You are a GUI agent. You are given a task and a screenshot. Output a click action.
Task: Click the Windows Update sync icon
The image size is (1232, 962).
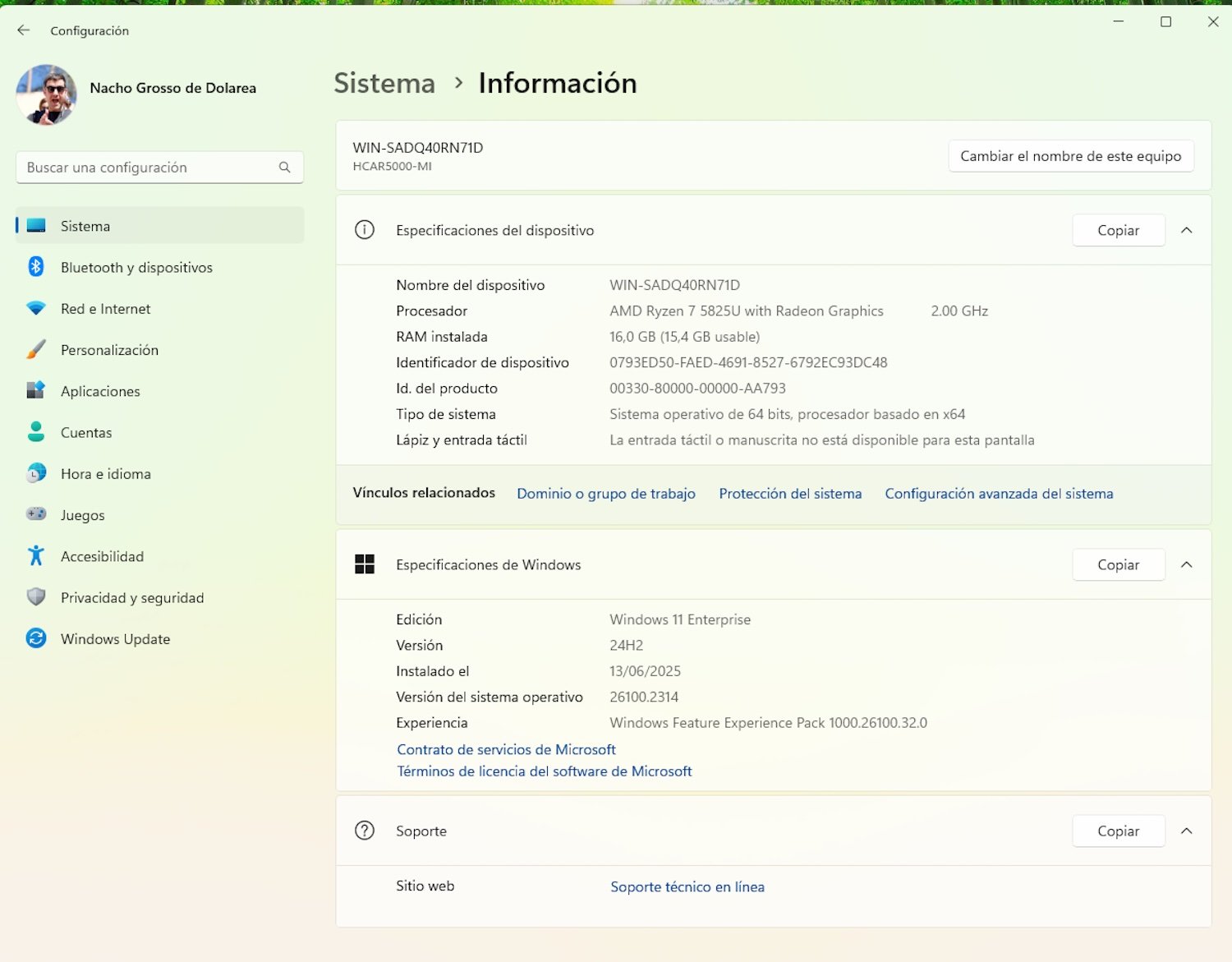pos(36,638)
